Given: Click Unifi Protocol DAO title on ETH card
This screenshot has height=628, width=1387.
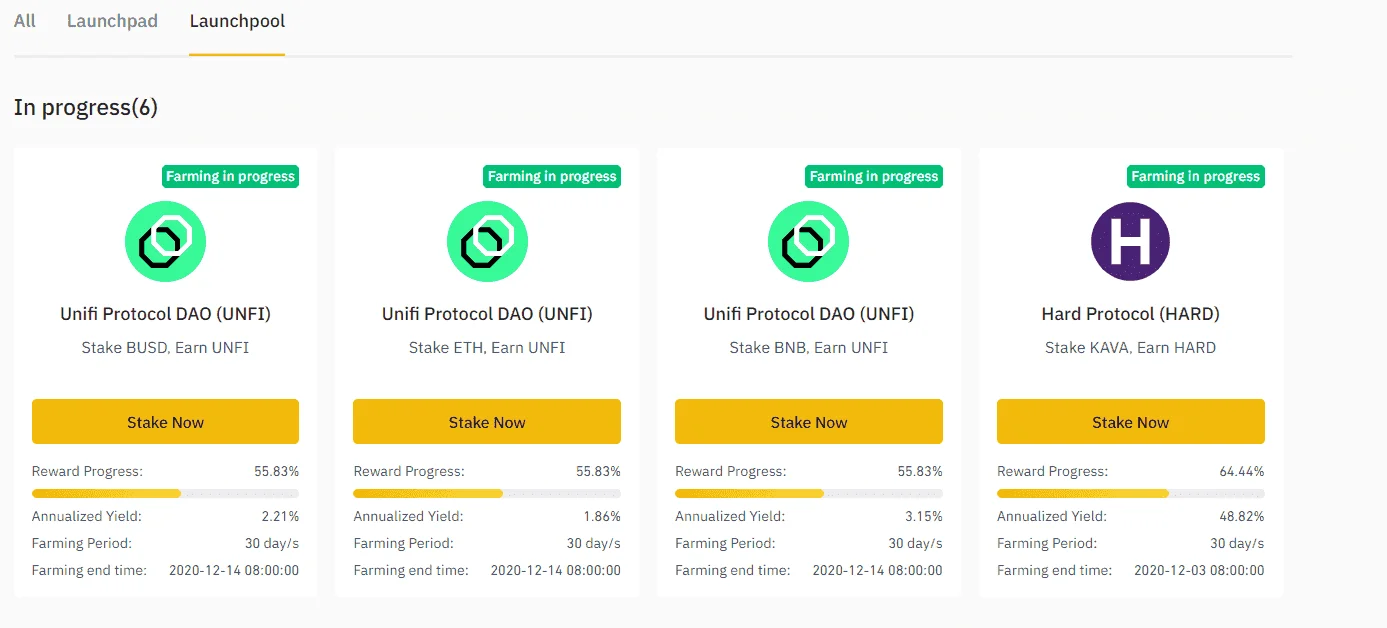Looking at the screenshot, I should 487,314.
